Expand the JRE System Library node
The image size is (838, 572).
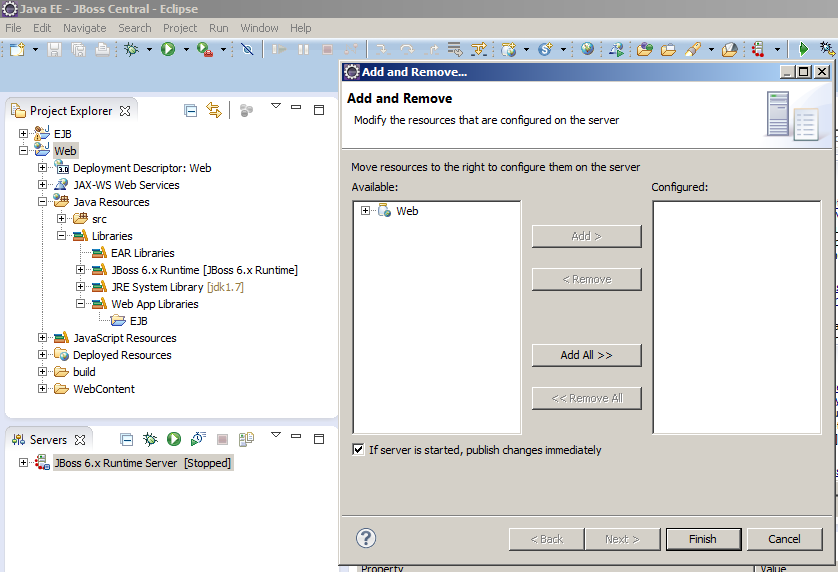[80, 287]
